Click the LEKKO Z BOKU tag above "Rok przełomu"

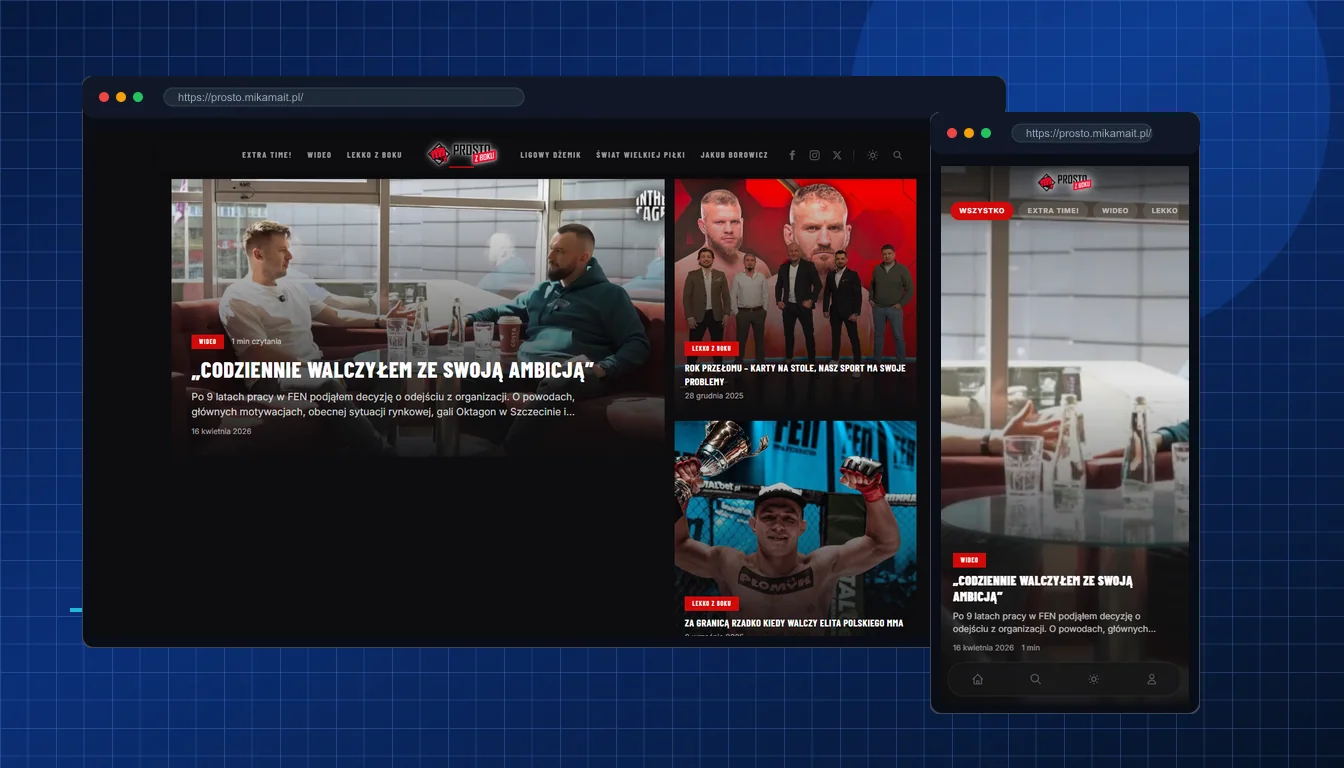pyautogui.click(x=712, y=349)
